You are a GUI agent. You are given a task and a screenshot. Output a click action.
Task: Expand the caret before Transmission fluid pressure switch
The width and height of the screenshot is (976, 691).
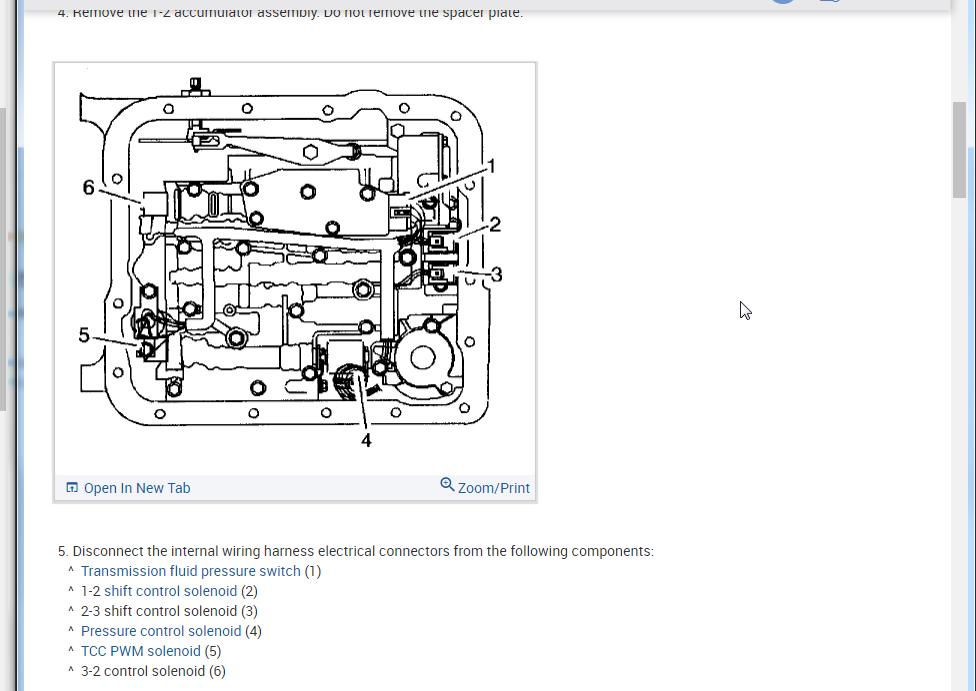pos(70,570)
